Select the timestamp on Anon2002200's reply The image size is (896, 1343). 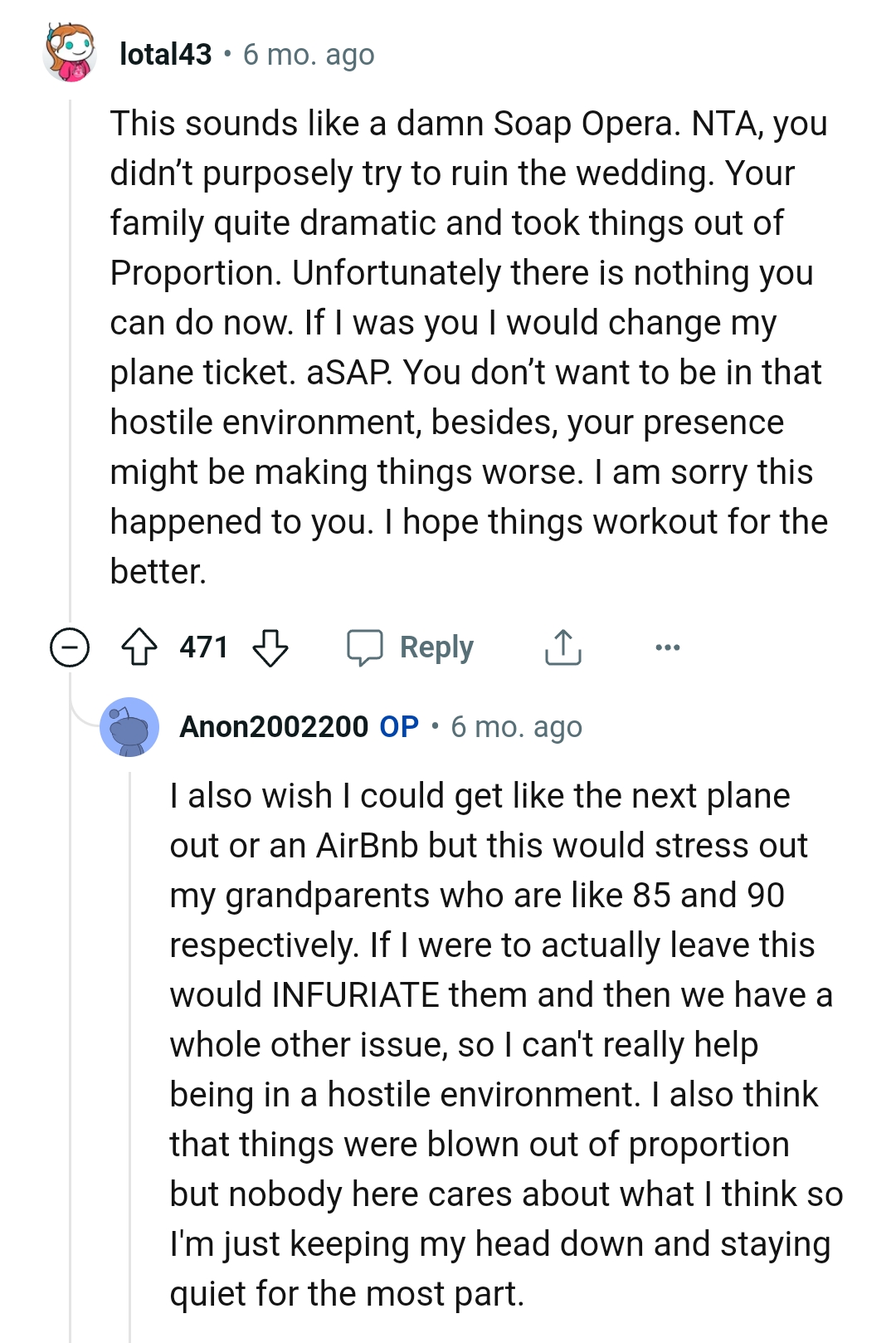[x=517, y=726]
